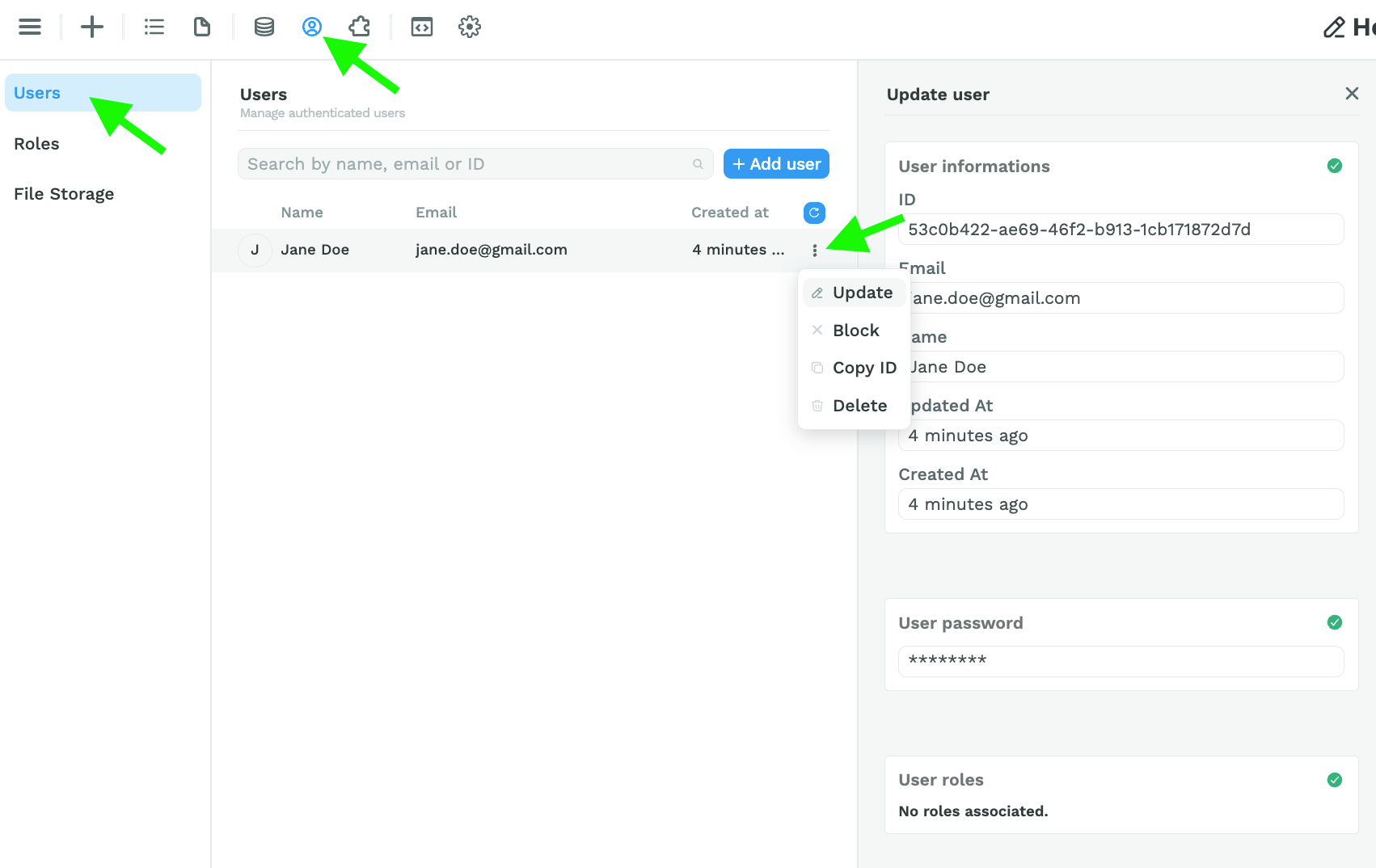Click the 'User informations' section heading
Screen dimensions: 1376x868
974,166
